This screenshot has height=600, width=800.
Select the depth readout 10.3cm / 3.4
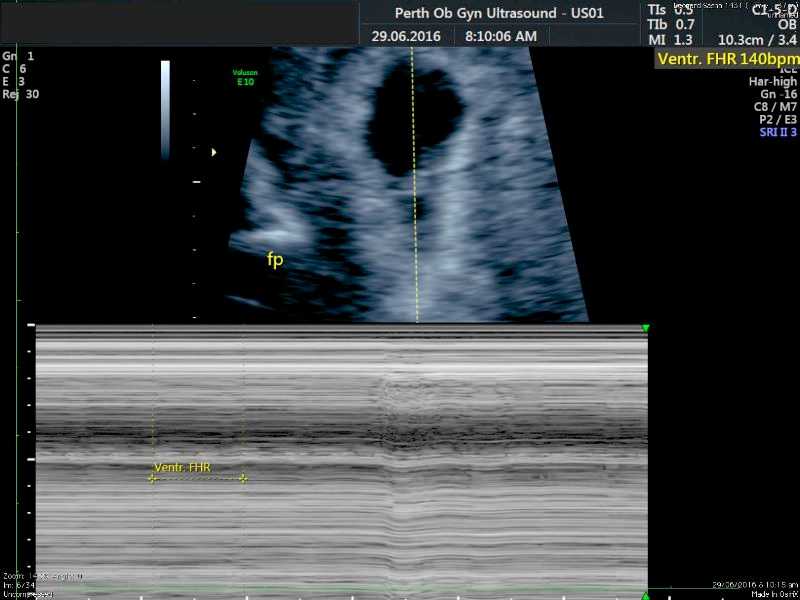755,41
